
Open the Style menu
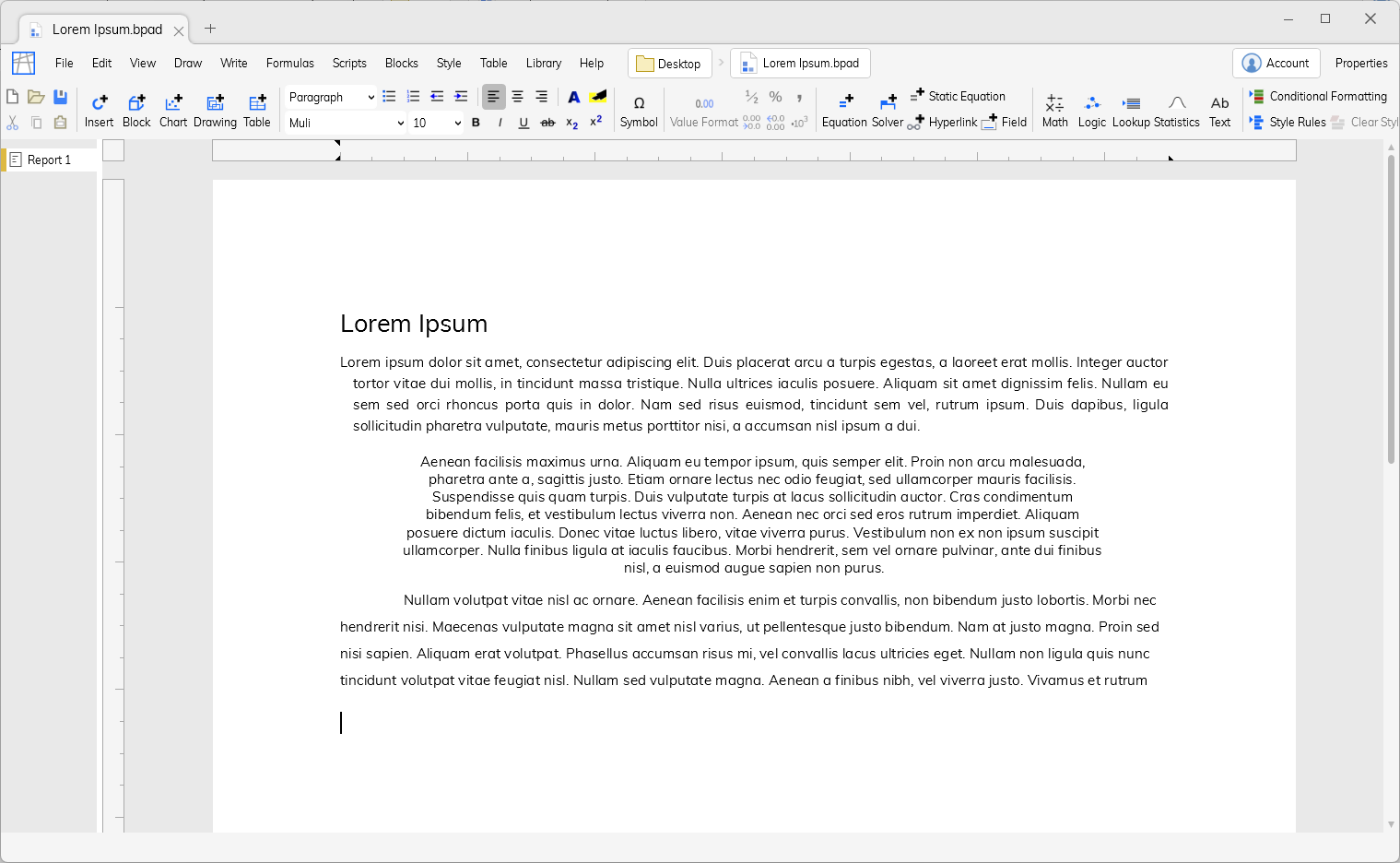click(449, 63)
